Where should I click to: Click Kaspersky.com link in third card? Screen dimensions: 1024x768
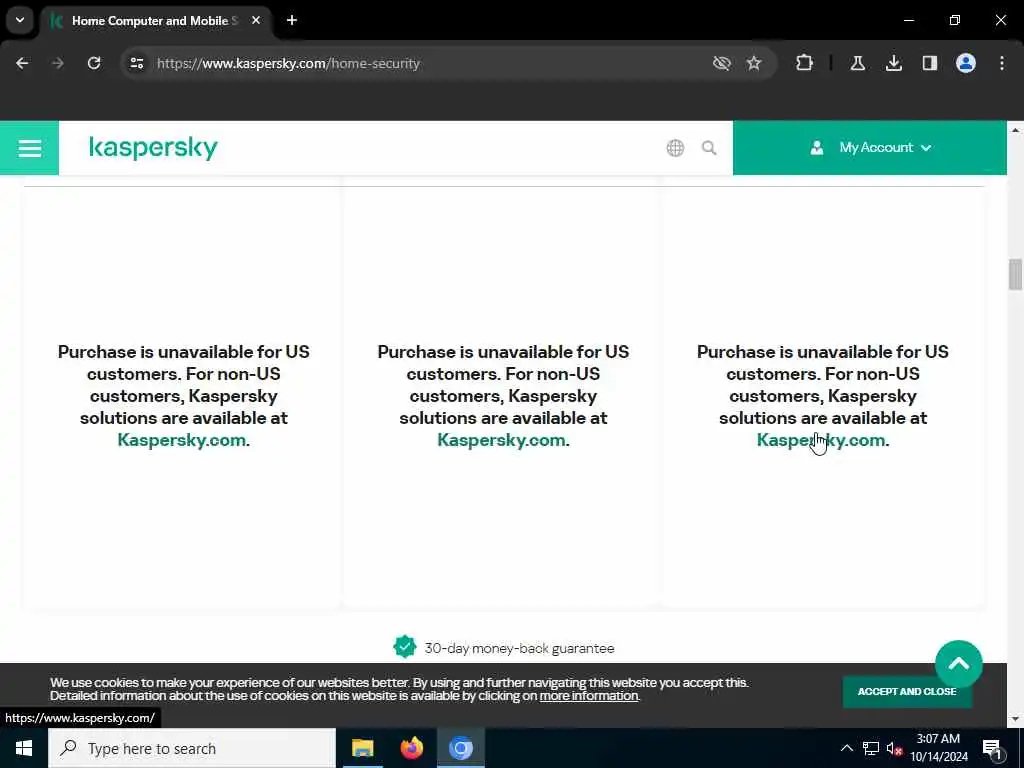click(x=821, y=440)
